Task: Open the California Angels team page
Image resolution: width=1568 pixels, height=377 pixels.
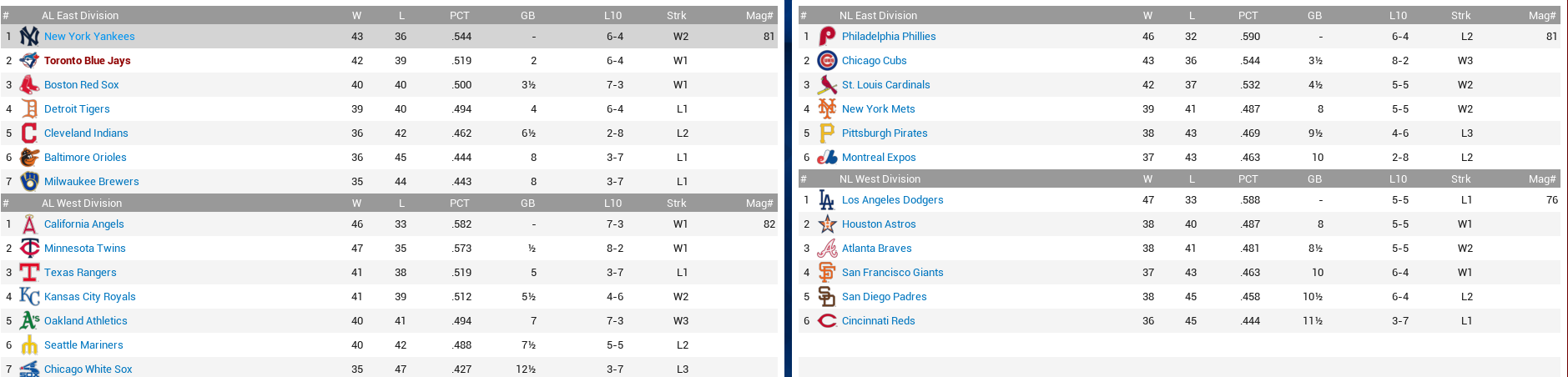Action: [x=83, y=224]
